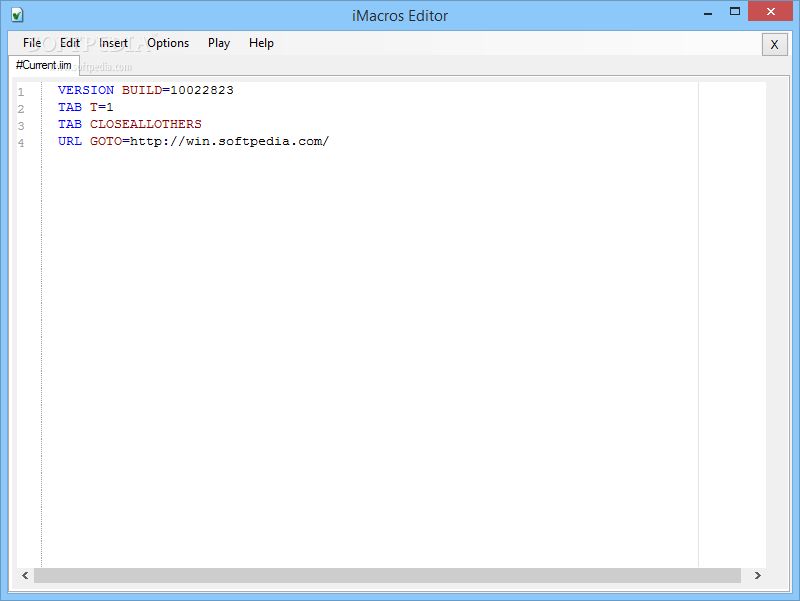The image size is (800, 601).
Task: Click line number 2 in gutter
Action: 21,109
